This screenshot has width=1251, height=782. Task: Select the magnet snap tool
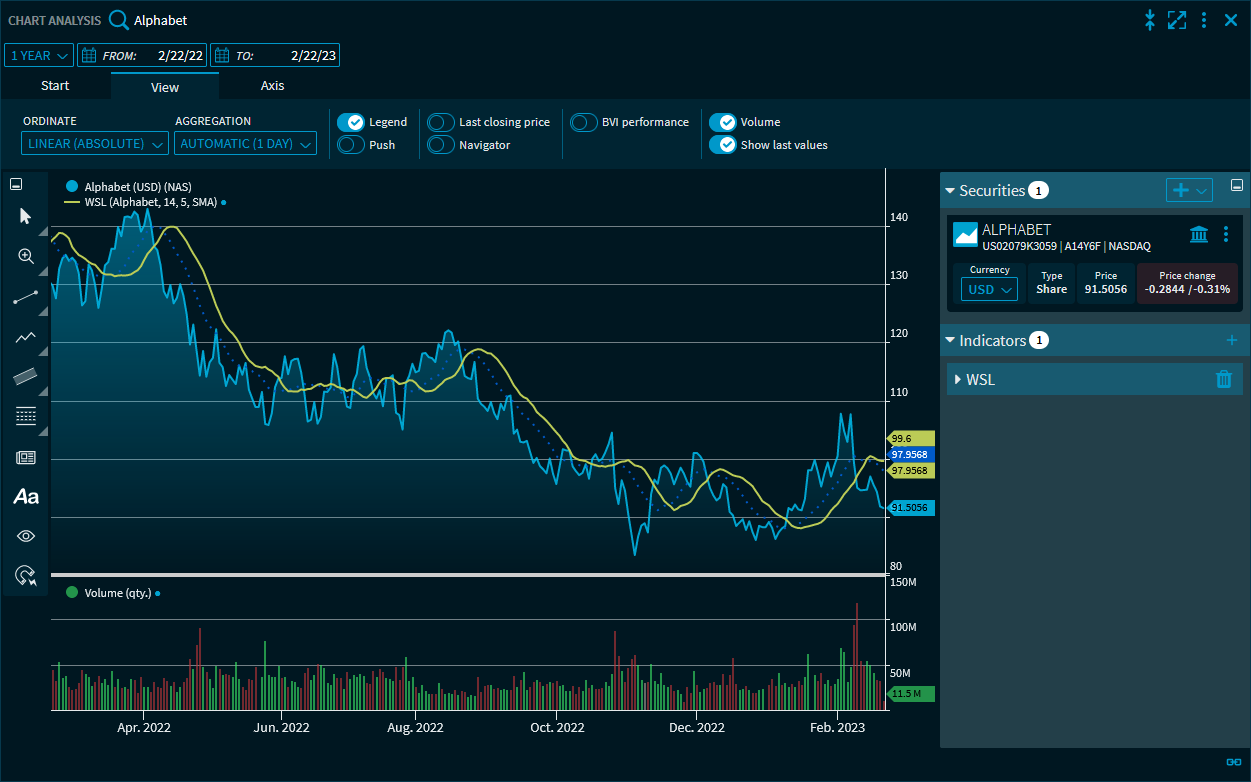pos(26,575)
